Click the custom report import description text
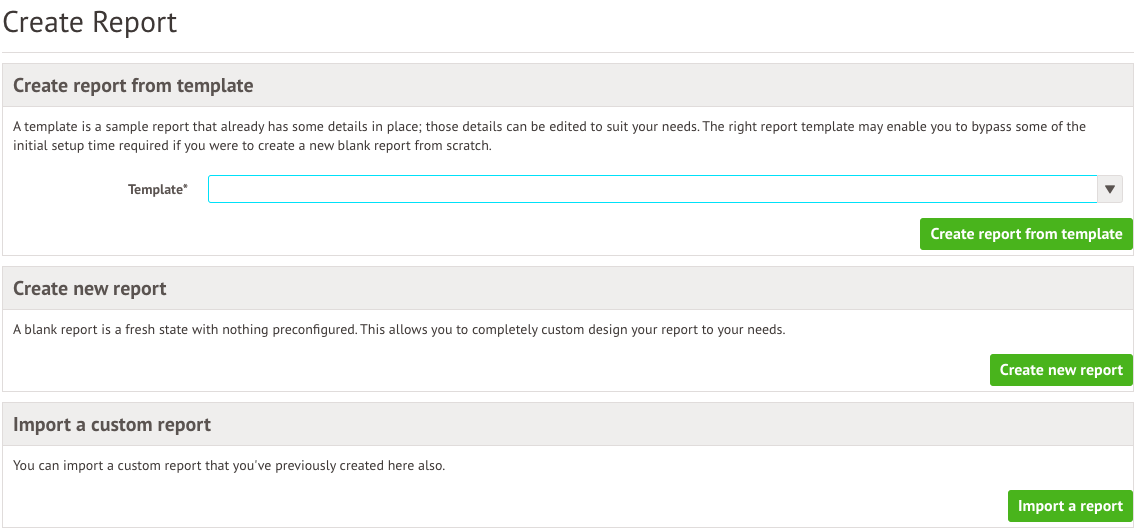Screen dimensions: 1137x531 [228, 466]
